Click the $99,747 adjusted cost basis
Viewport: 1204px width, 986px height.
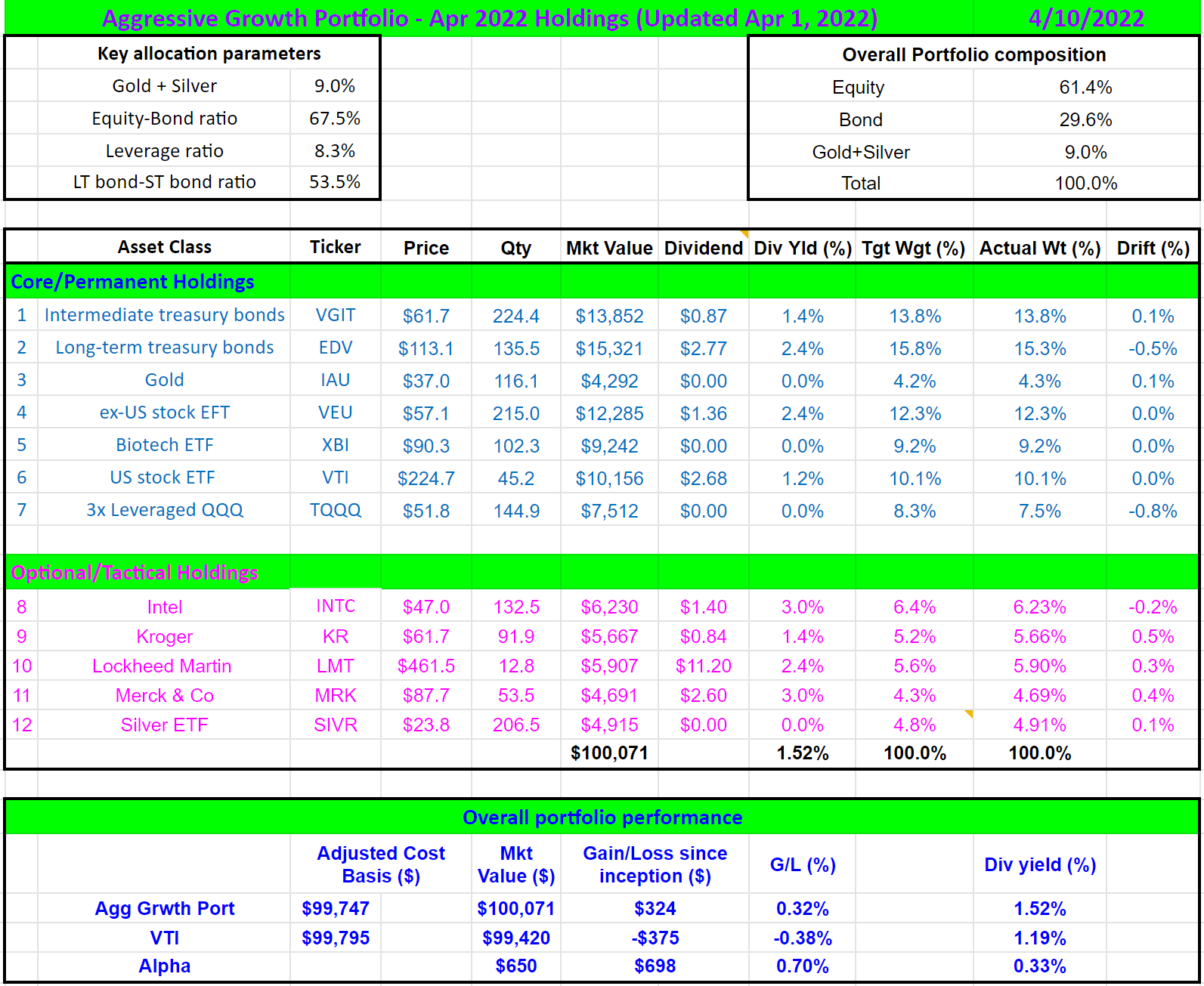336,909
